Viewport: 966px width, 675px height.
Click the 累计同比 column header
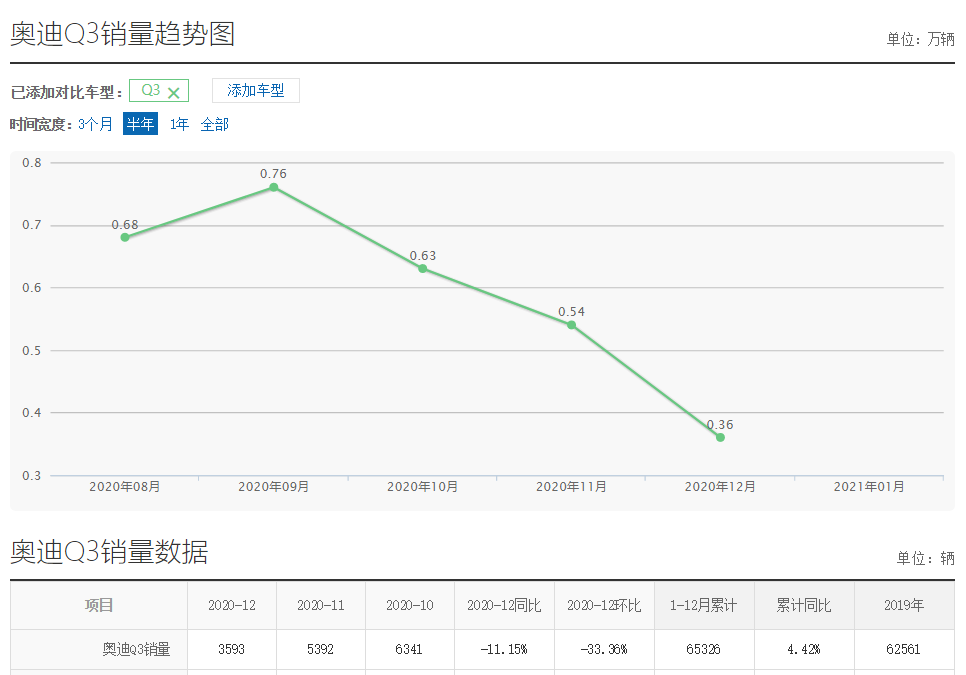(x=804, y=605)
